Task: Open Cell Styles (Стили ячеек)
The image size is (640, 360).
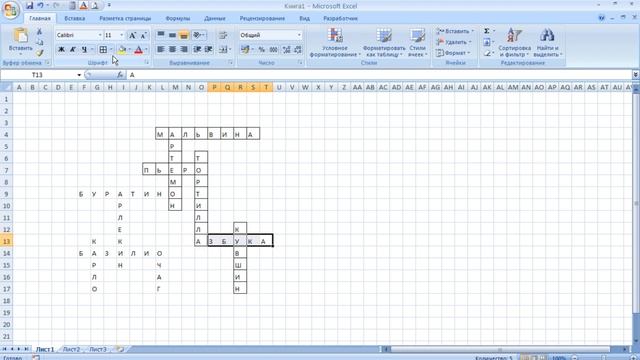Action: [x=418, y=42]
